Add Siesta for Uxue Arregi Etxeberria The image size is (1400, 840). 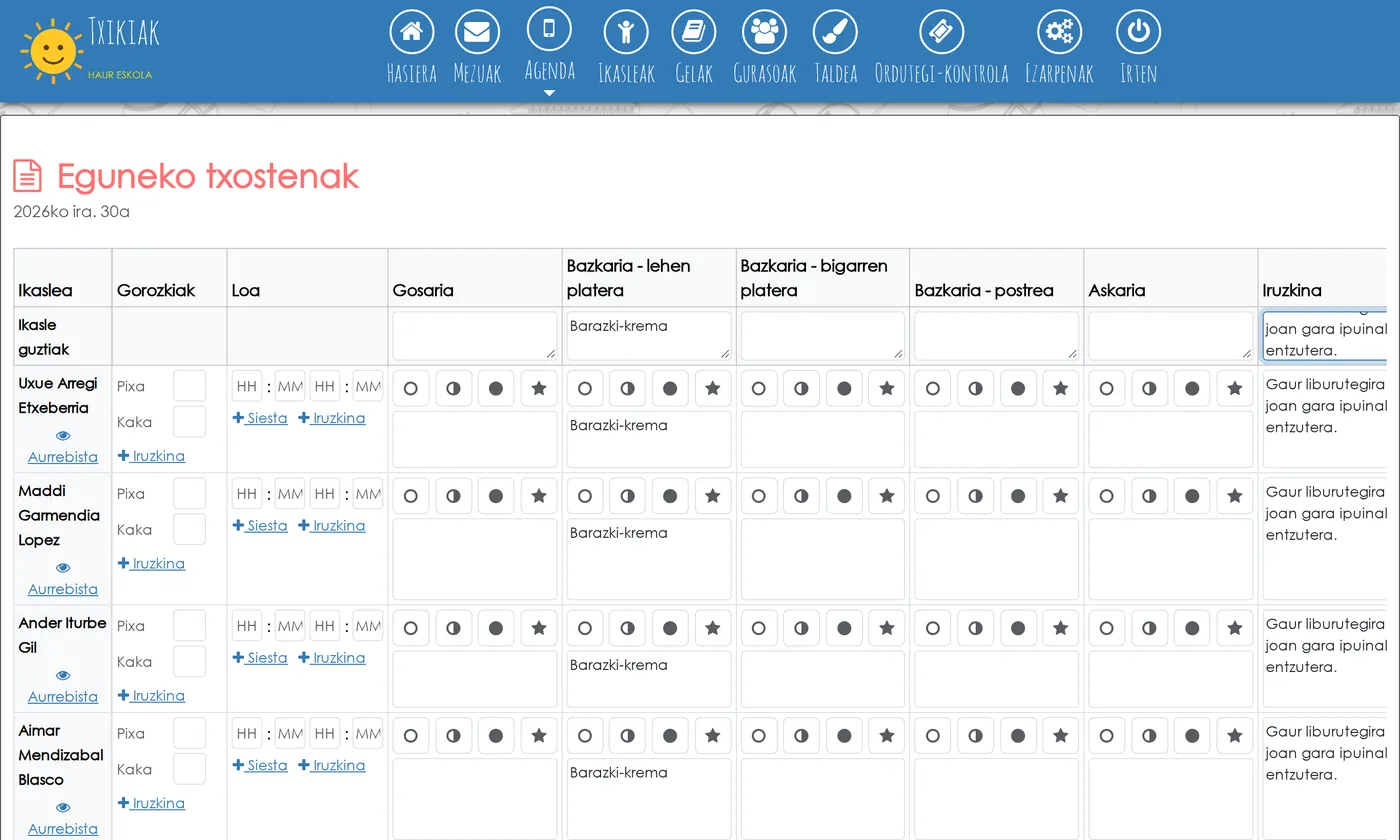pyautogui.click(x=260, y=418)
